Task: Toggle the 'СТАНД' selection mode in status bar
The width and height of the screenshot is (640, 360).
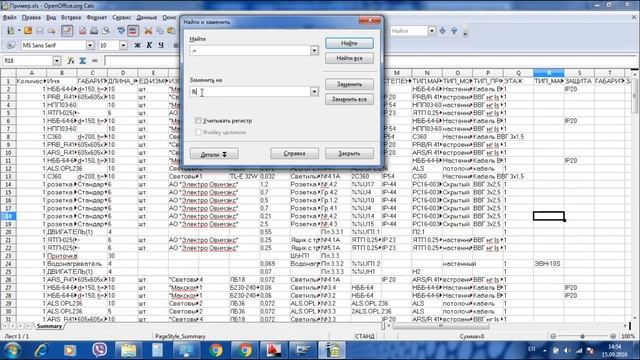Action: (364, 336)
